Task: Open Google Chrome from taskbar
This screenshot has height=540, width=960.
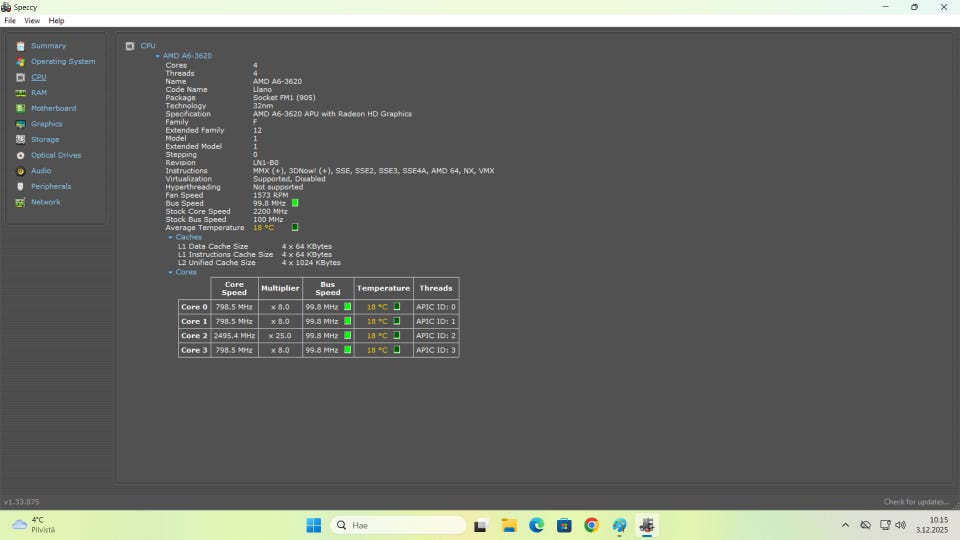Action: point(591,525)
